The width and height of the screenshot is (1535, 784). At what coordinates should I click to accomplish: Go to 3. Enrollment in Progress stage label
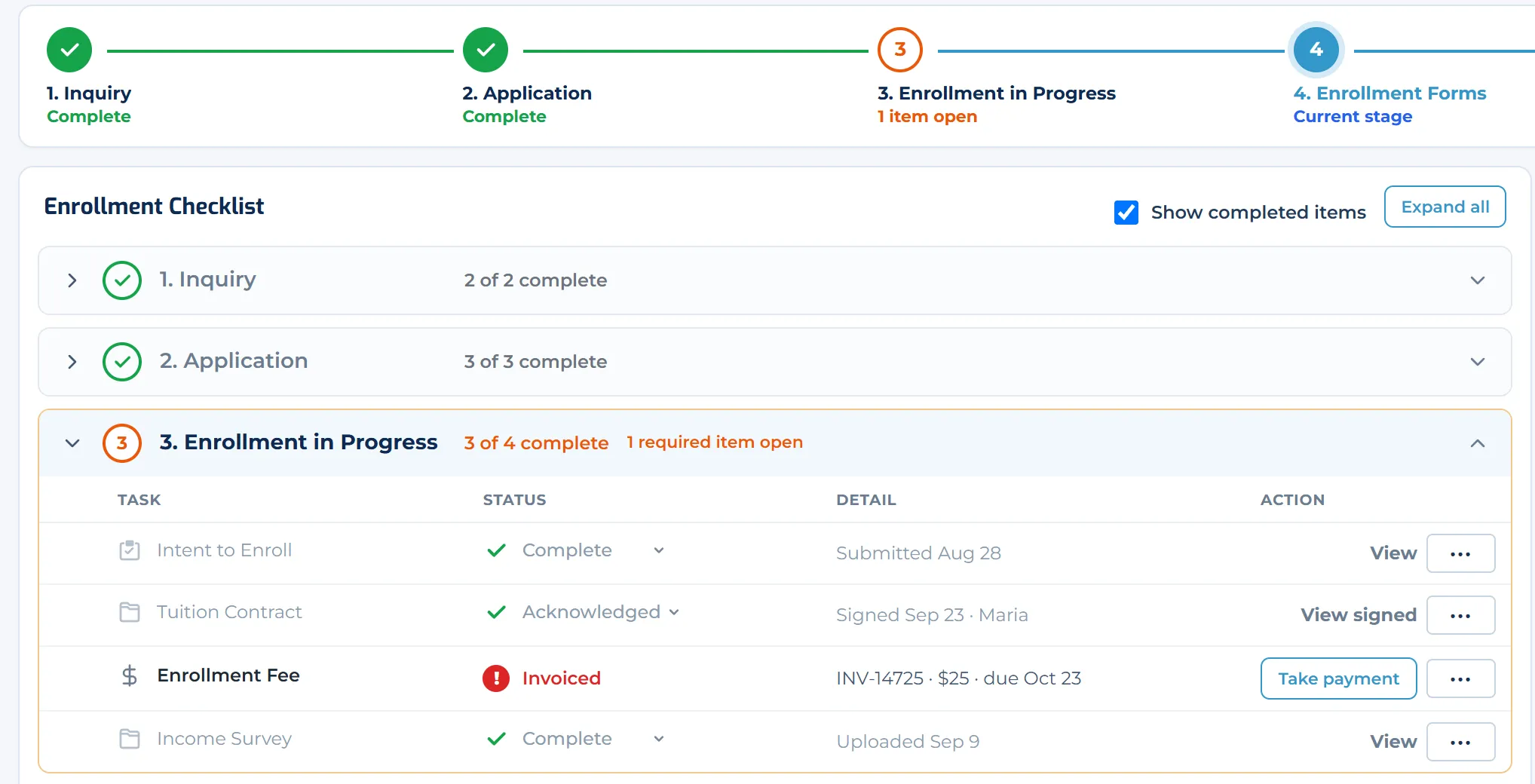tap(997, 93)
